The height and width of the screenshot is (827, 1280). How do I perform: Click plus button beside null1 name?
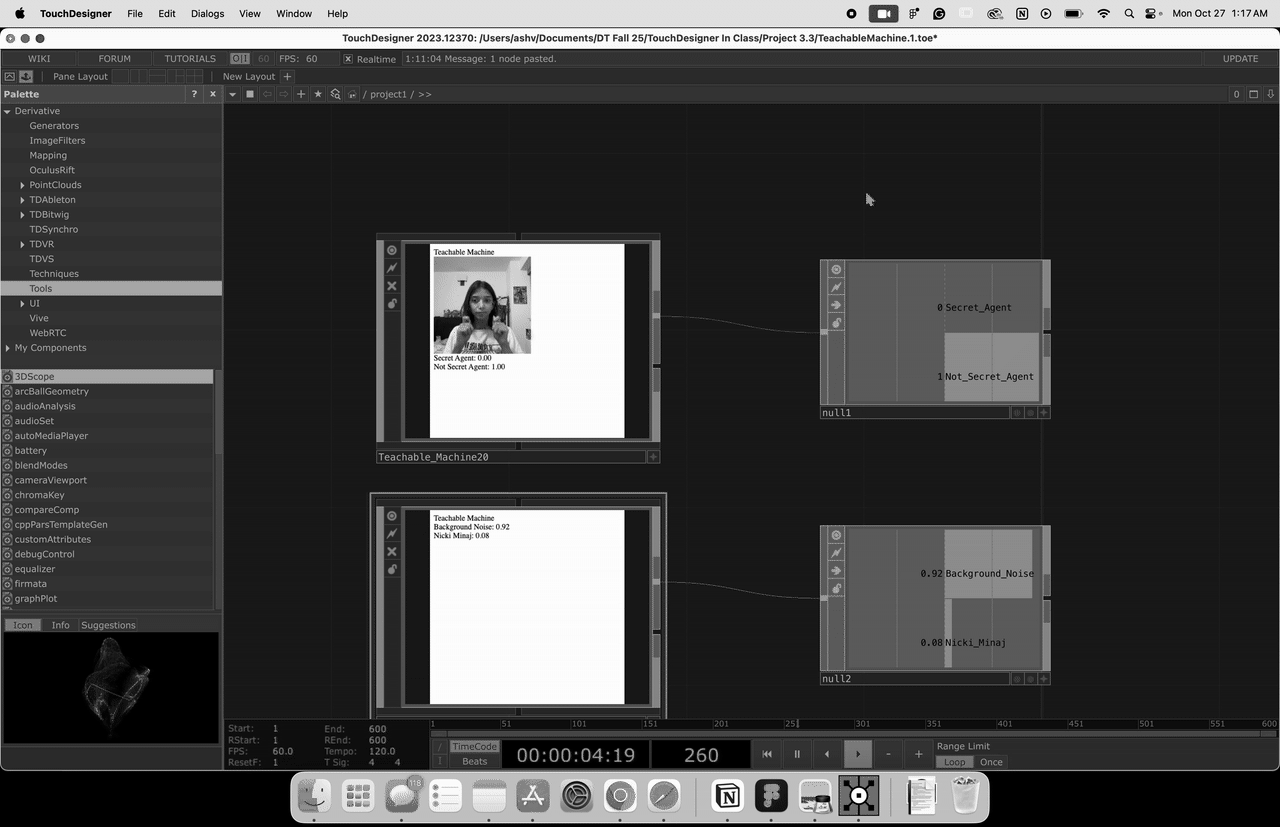point(1043,412)
